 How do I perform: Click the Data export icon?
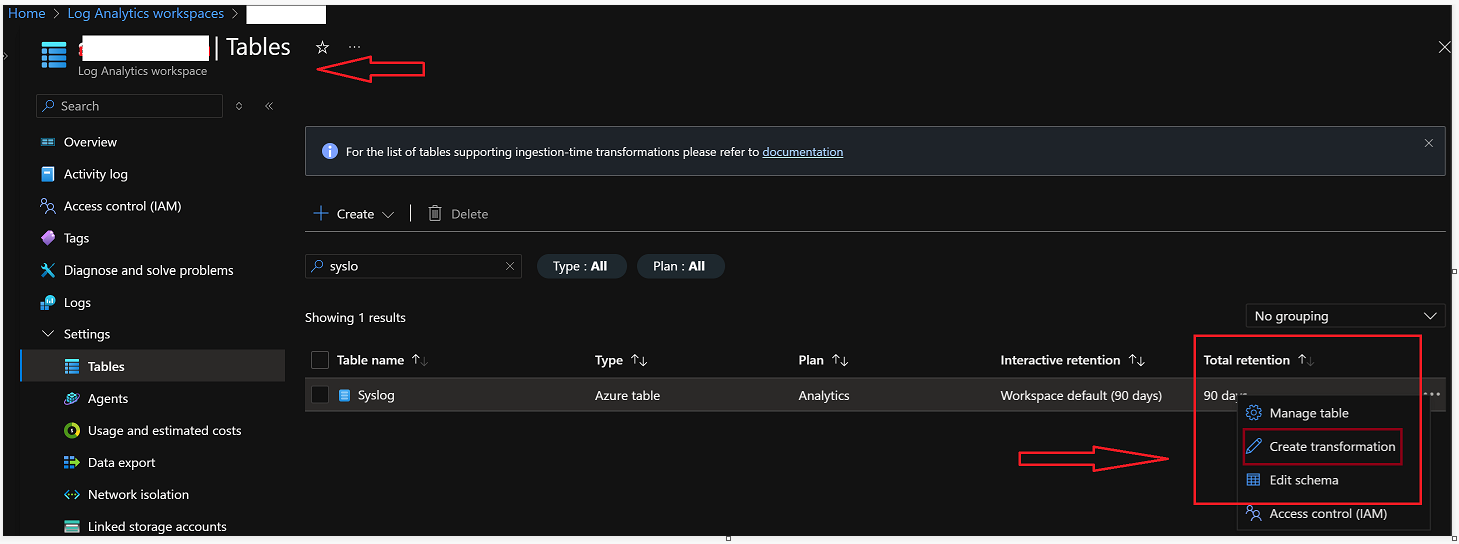point(71,462)
